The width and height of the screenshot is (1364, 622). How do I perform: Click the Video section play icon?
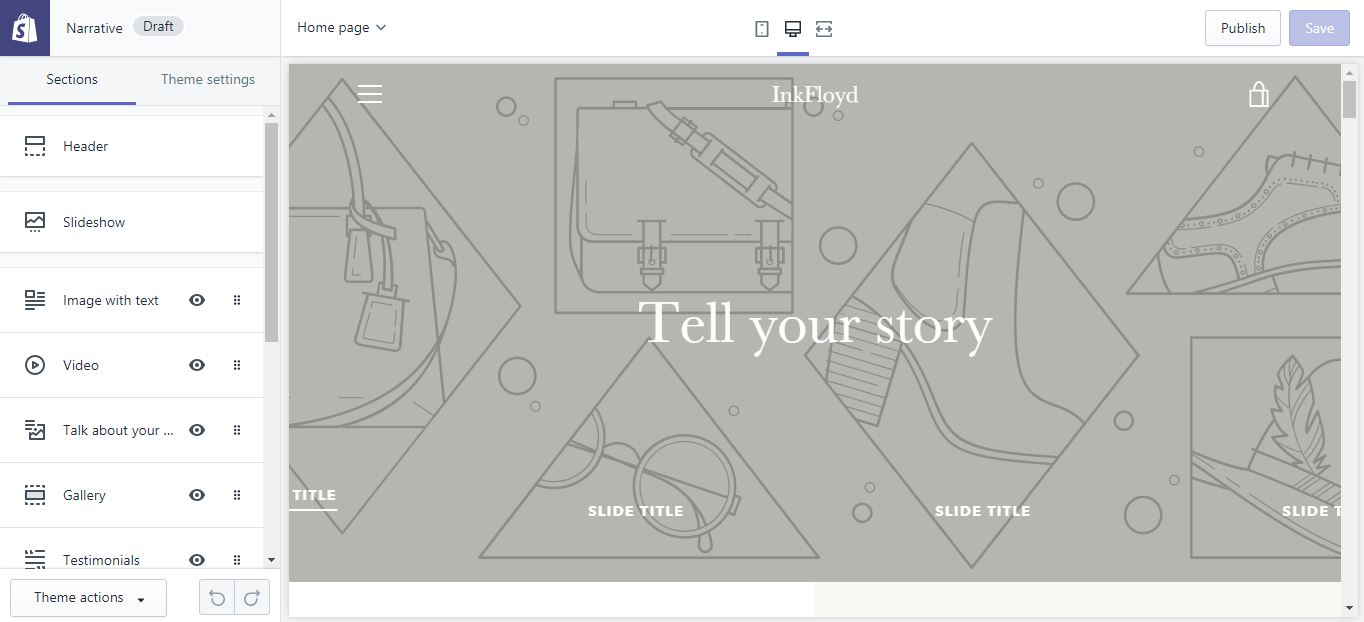point(35,365)
